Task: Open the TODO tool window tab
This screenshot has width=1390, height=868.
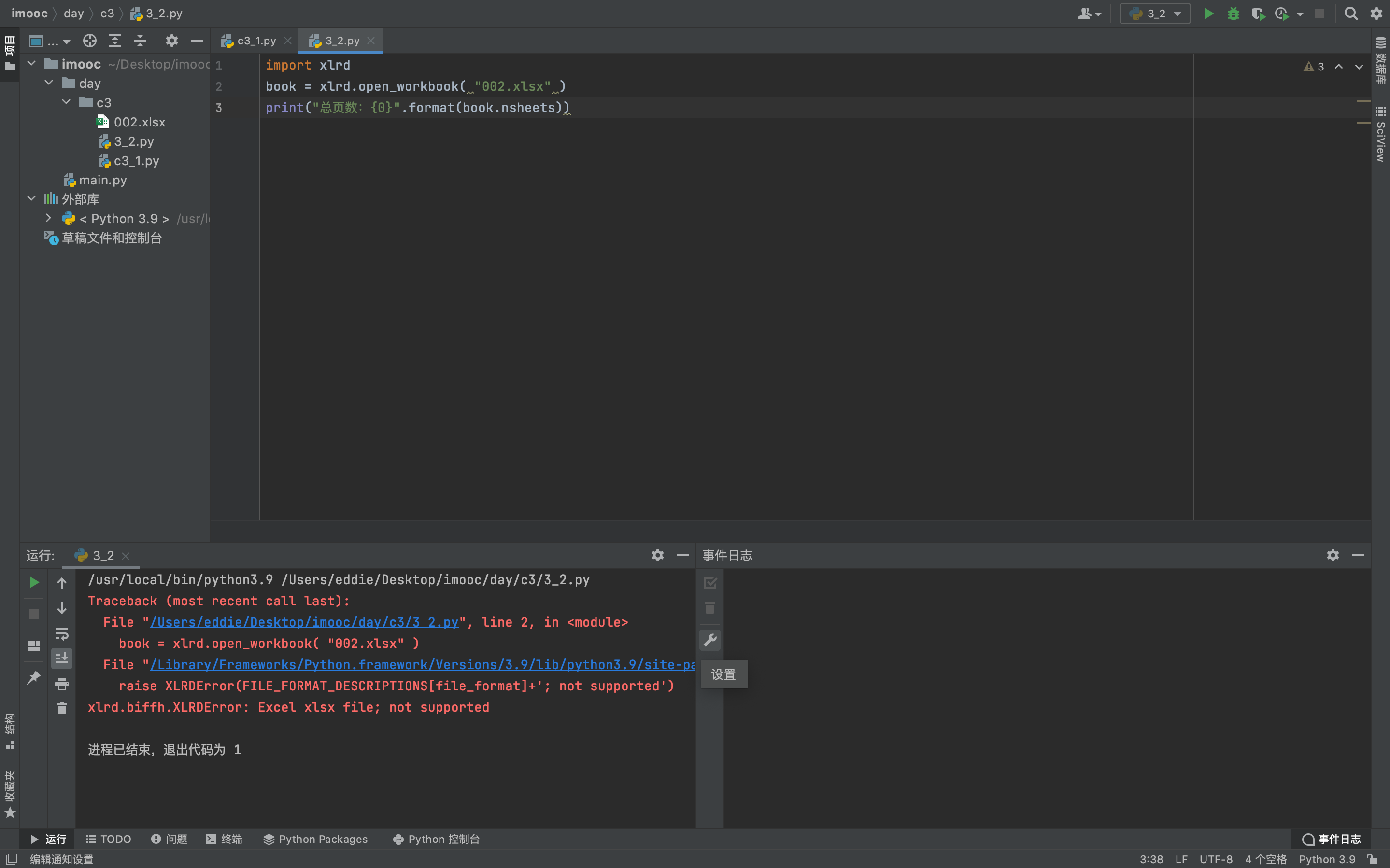Action: pos(109,840)
